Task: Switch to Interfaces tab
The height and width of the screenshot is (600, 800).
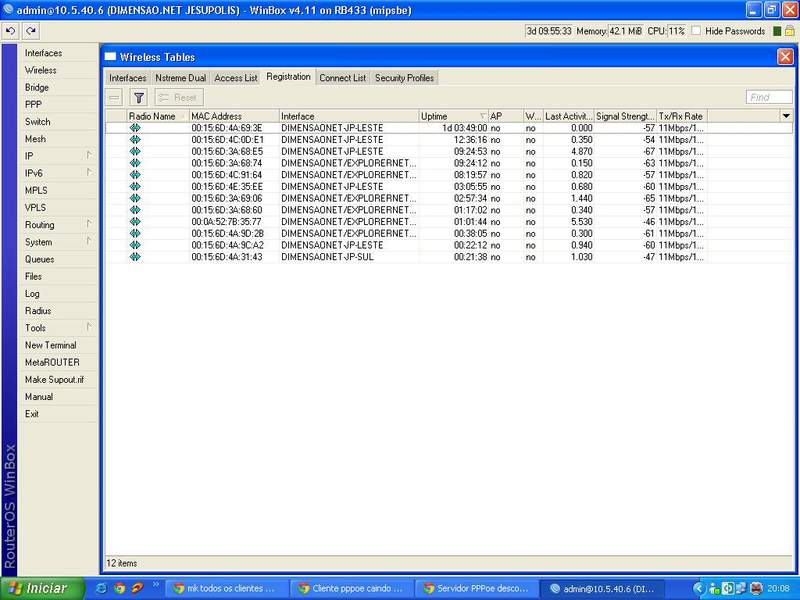Action: point(128,78)
